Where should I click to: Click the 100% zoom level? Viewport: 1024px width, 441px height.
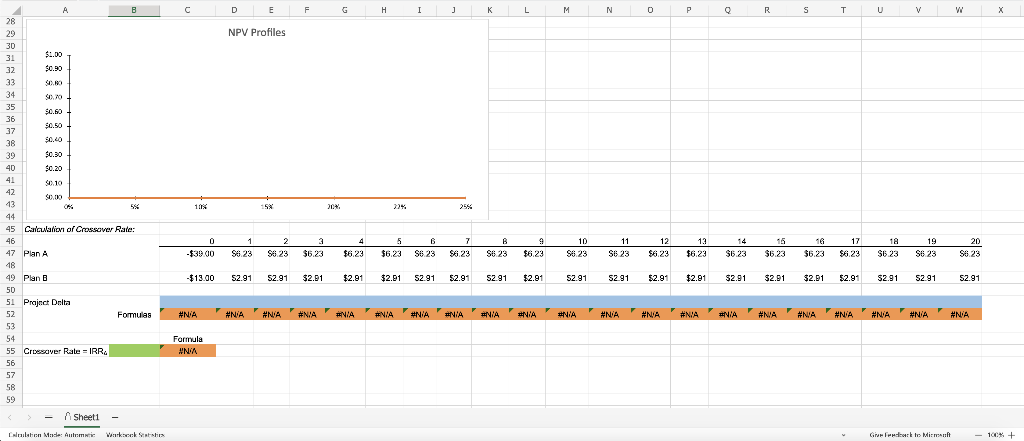[995, 434]
